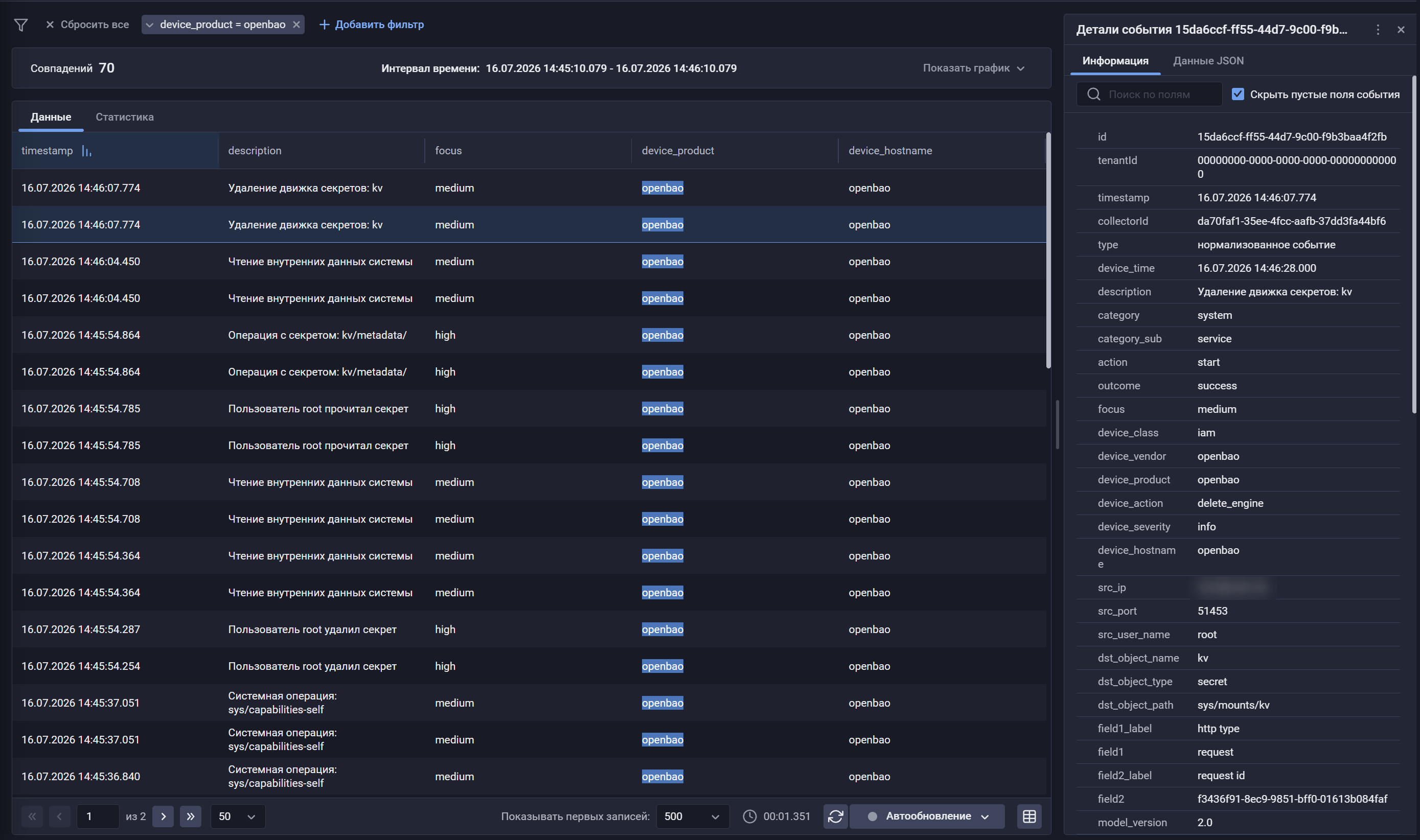Click Сбросить все to reset filters

pyautogui.click(x=87, y=25)
